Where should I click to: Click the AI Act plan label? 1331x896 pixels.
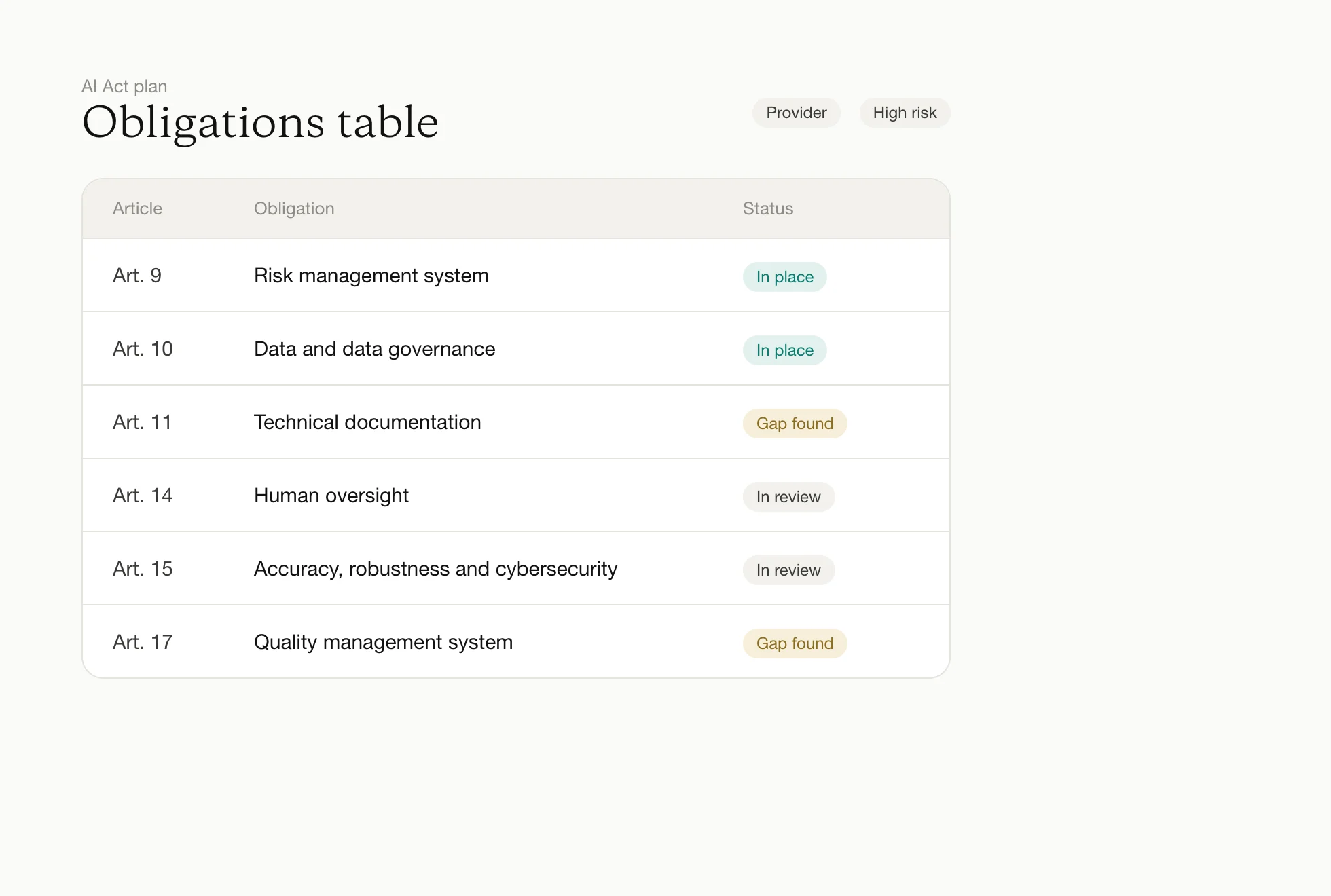coord(124,86)
